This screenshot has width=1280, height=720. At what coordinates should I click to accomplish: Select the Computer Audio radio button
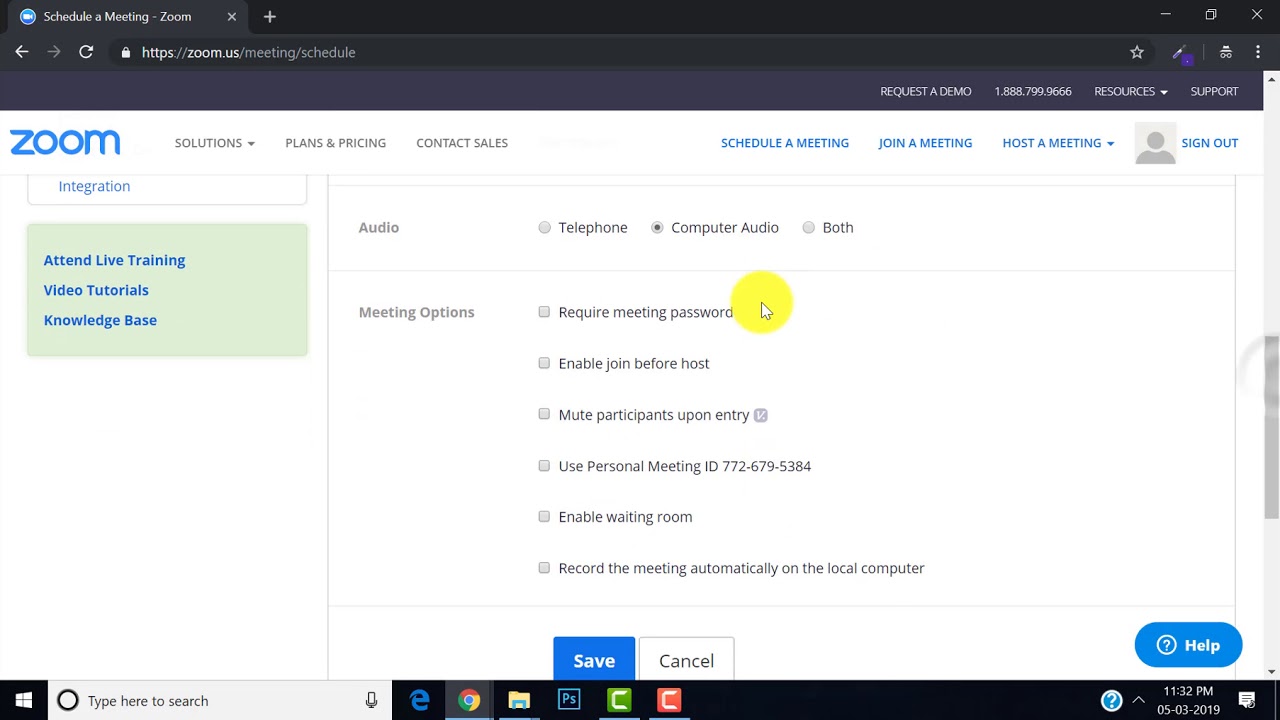[657, 227]
